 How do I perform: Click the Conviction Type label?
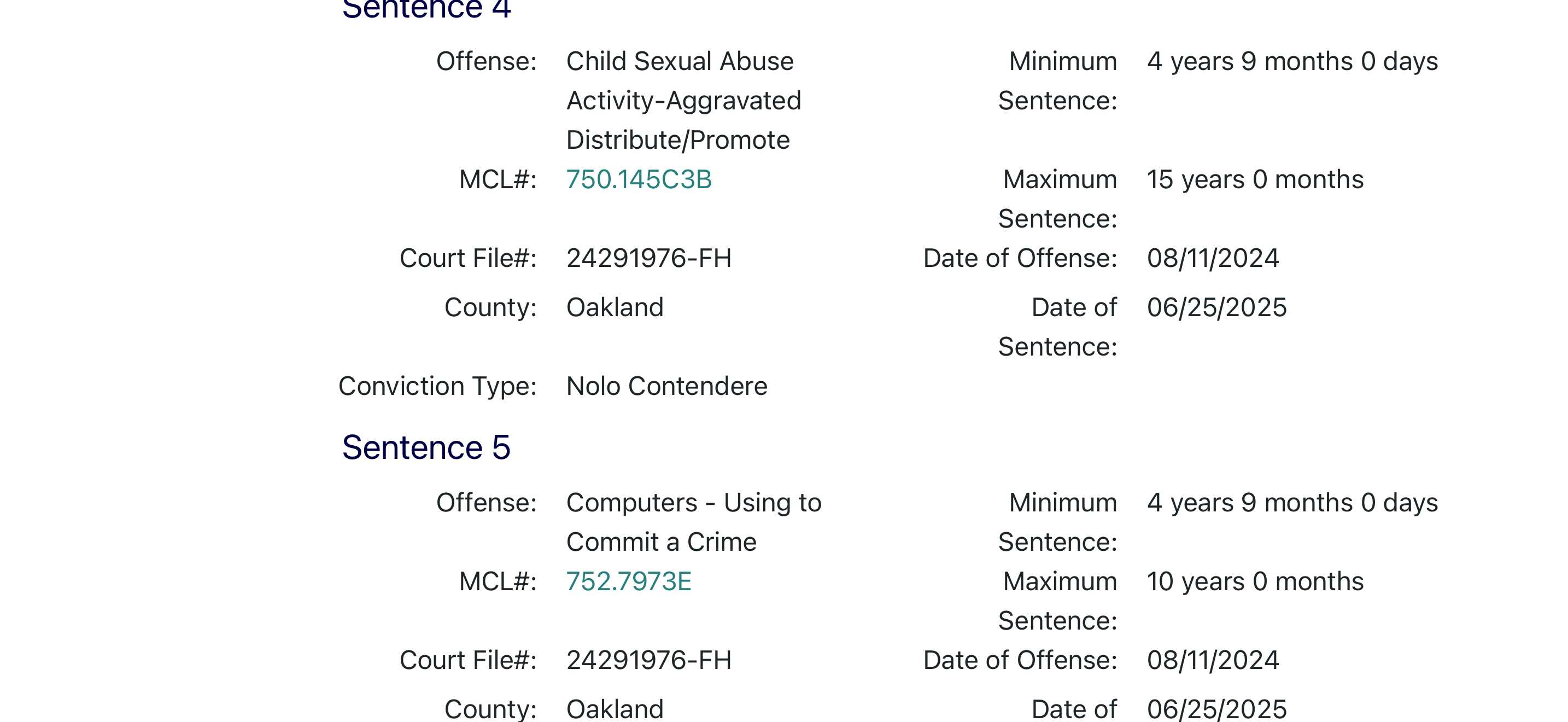(437, 386)
